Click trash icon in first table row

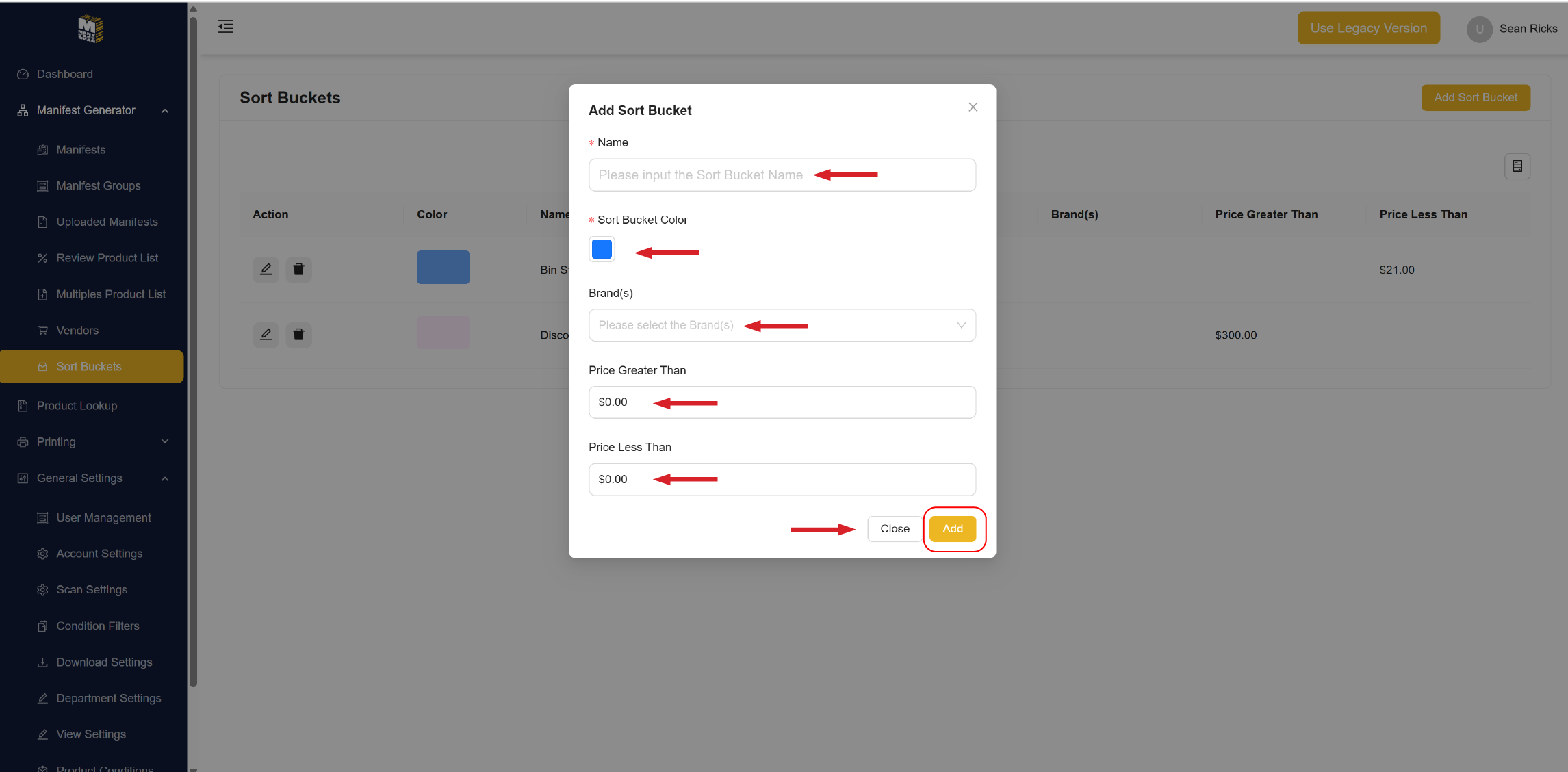click(298, 269)
